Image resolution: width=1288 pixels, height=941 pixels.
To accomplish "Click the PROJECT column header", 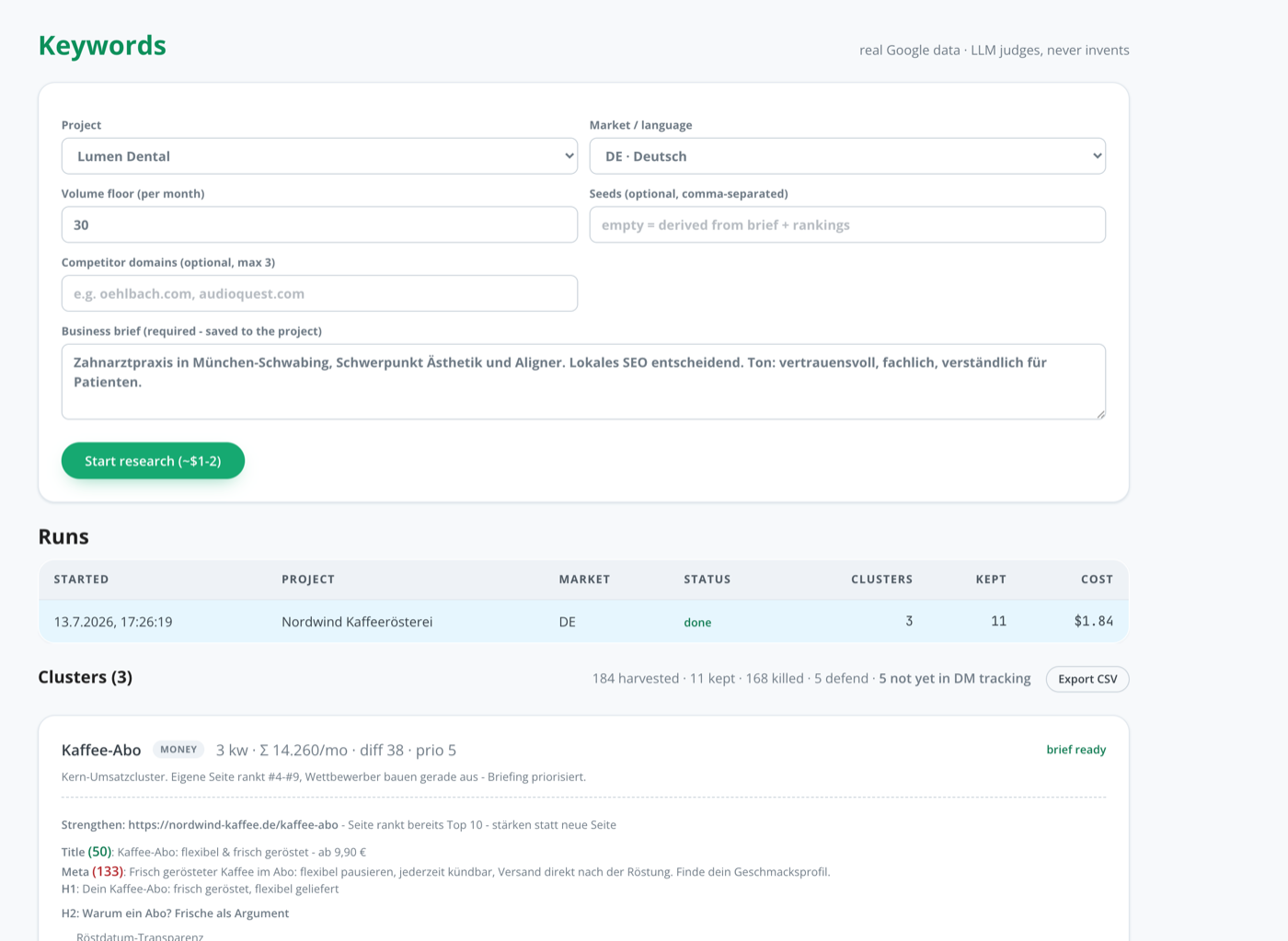I will [308, 580].
